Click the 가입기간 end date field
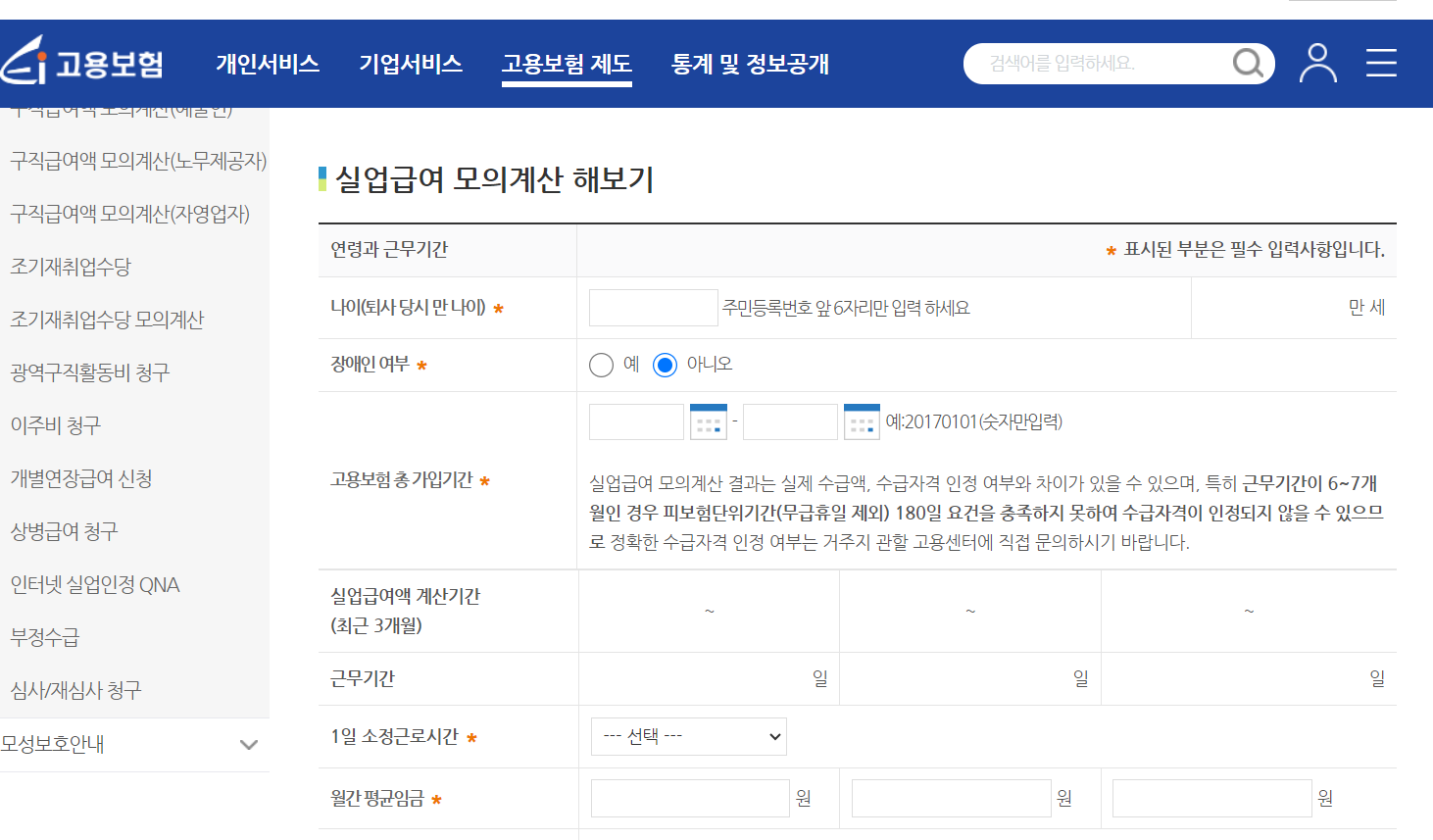Viewport: 1433px width, 840px height. pyautogui.click(x=790, y=422)
